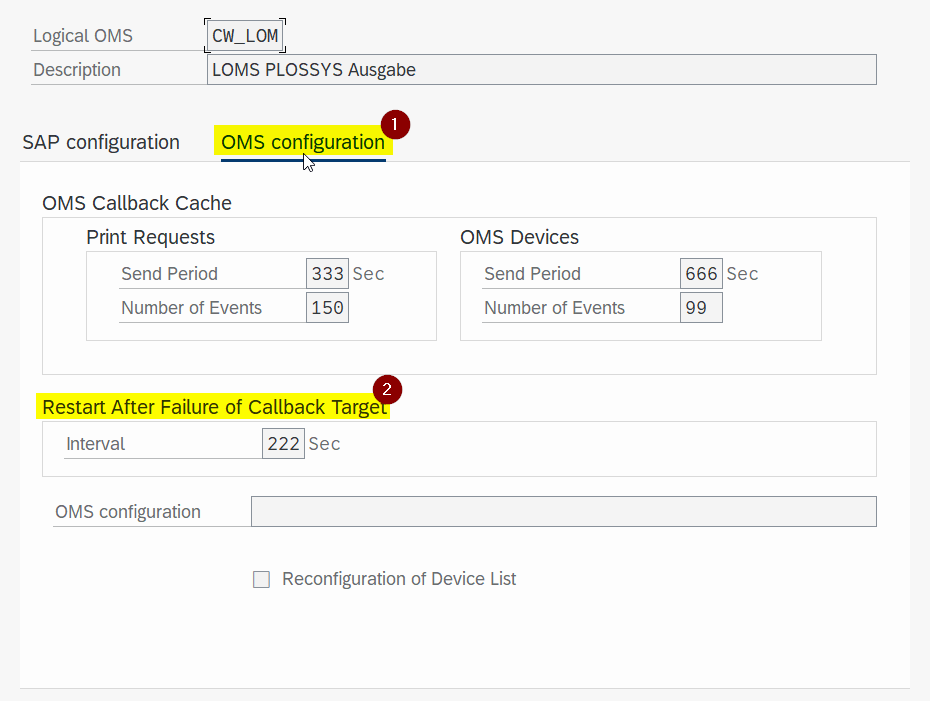The image size is (930, 701).
Task: Click the OMS Devices group label
Action: click(x=518, y=237)
